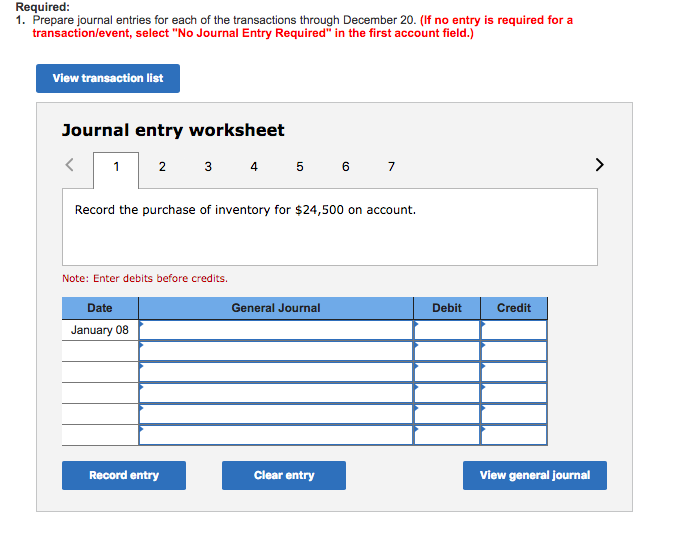Open the View general journal button

(x=535, y=475)
